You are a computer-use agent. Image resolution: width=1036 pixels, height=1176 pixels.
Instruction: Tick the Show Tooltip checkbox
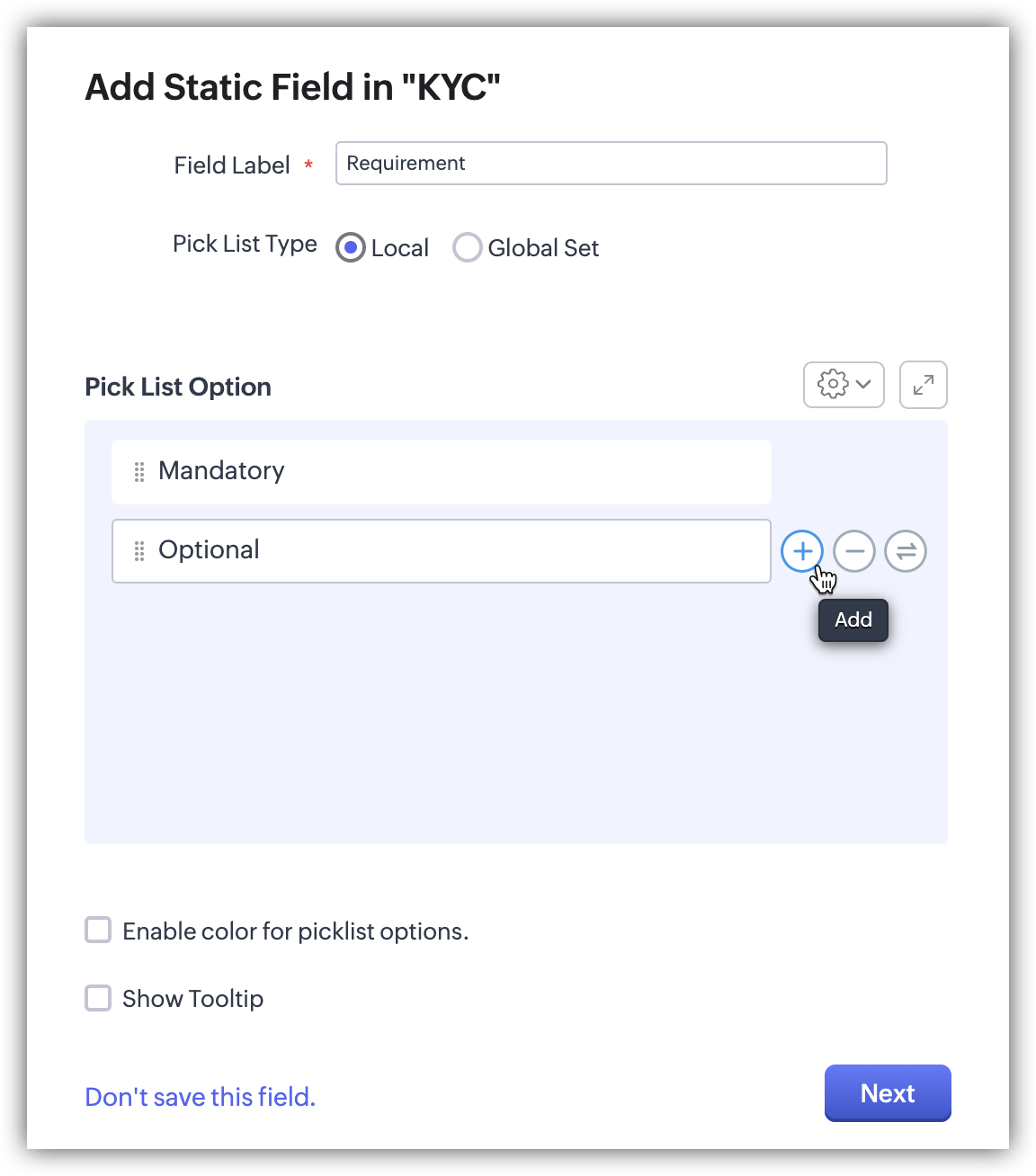click(x=98, y=998)
